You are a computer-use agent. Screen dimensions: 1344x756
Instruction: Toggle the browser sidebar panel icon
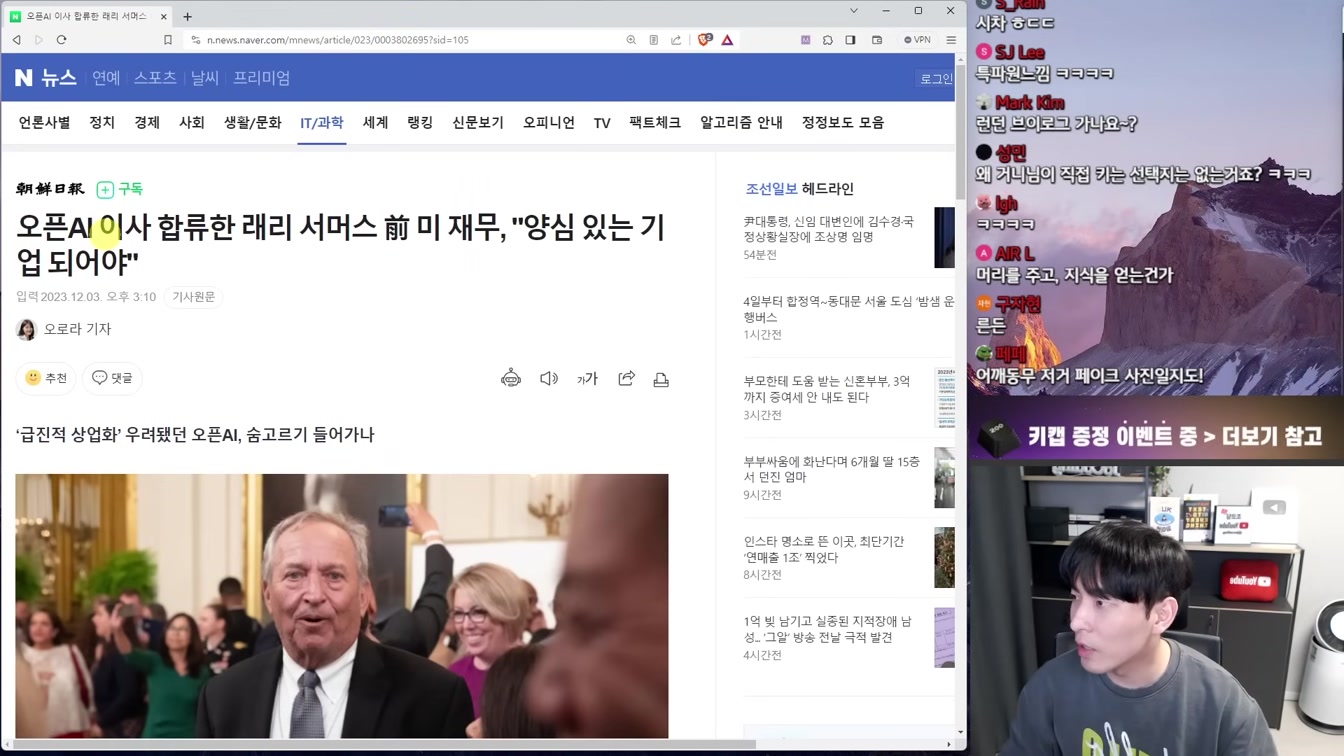point(850,40)
